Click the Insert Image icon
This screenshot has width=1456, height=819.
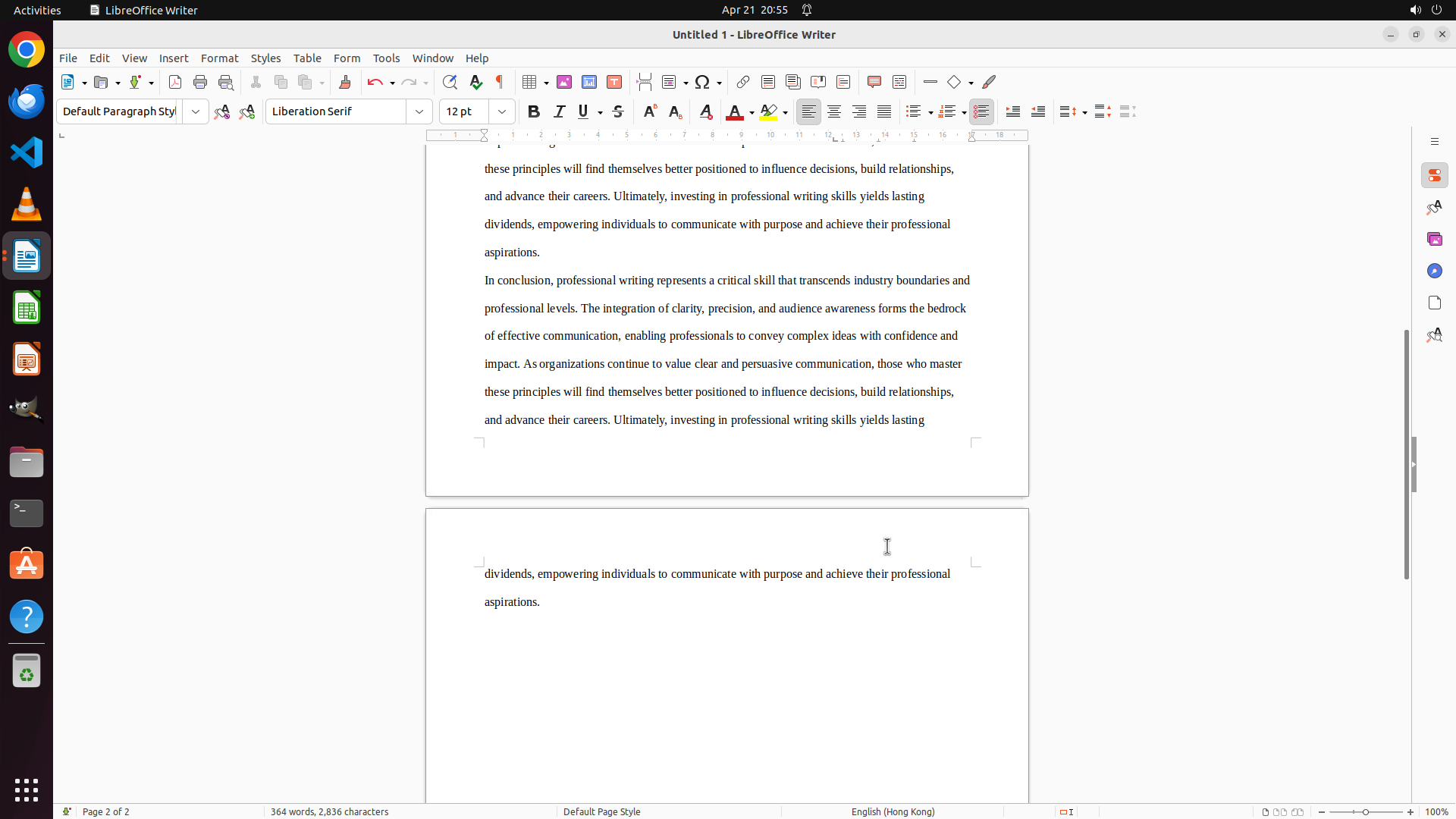tap(564, 82)
